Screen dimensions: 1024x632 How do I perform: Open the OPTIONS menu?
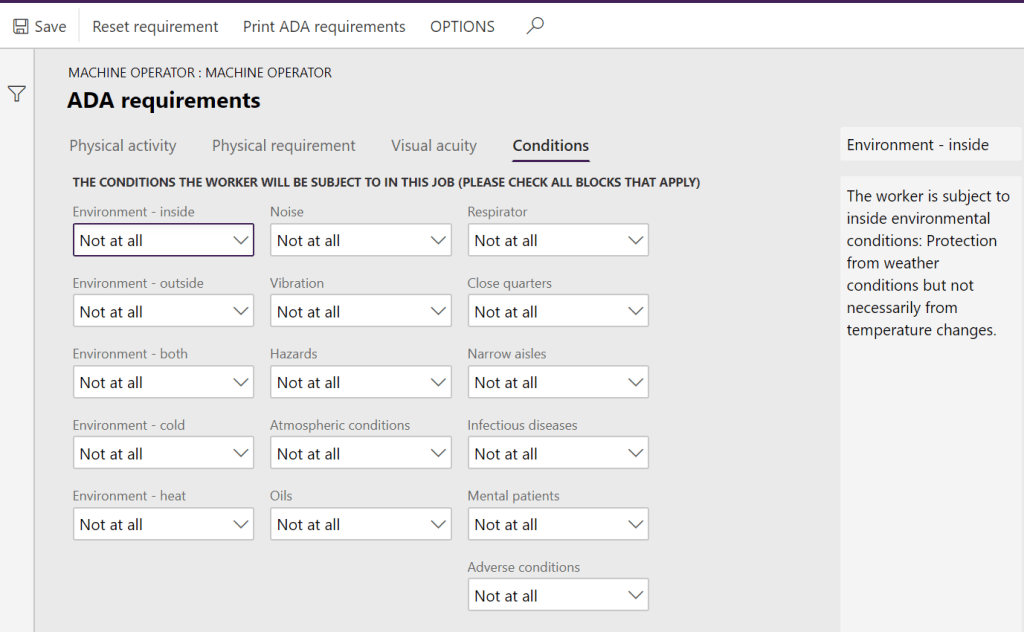[x=462, y=27]
